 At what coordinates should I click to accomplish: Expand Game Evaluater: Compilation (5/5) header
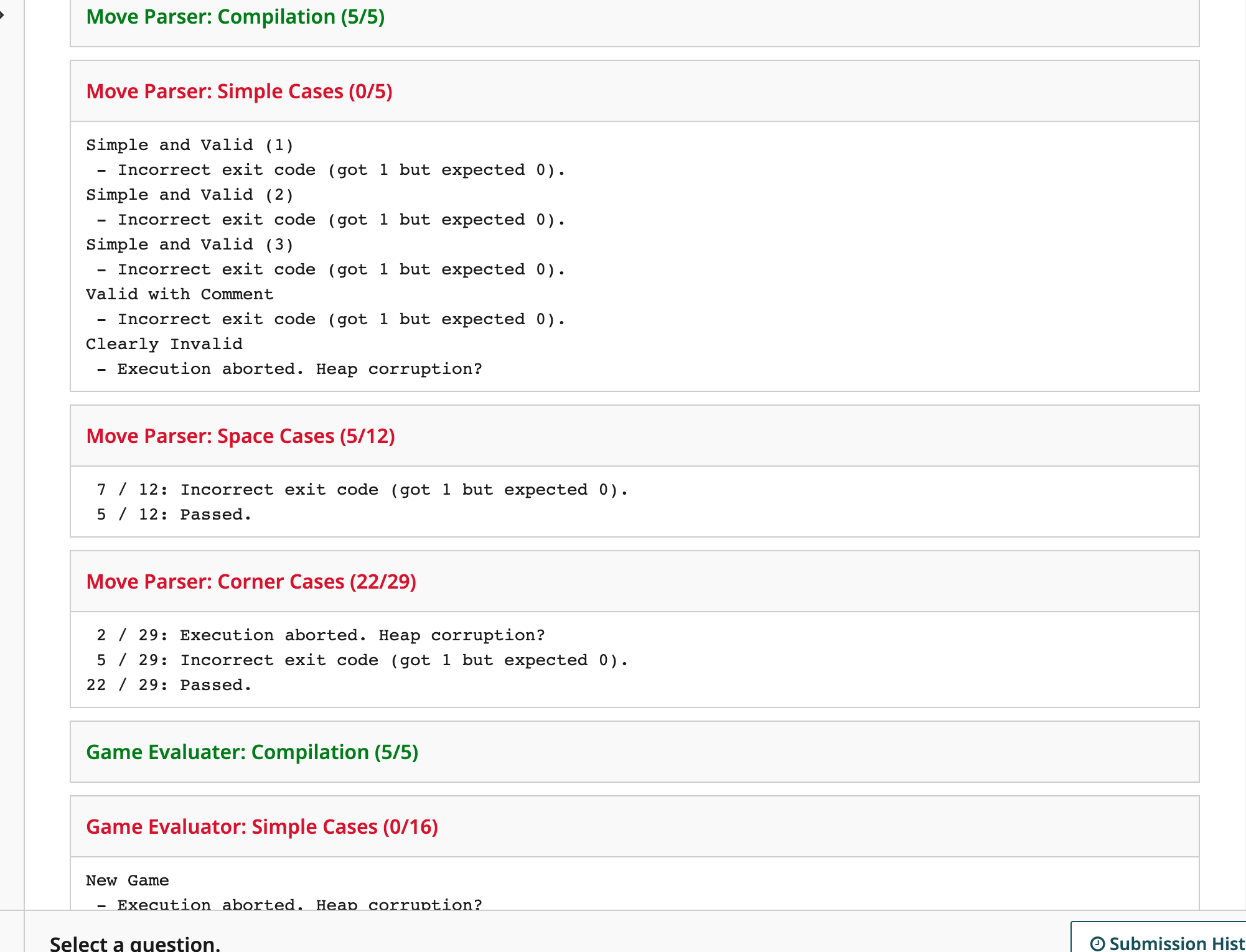pos(252,752)
